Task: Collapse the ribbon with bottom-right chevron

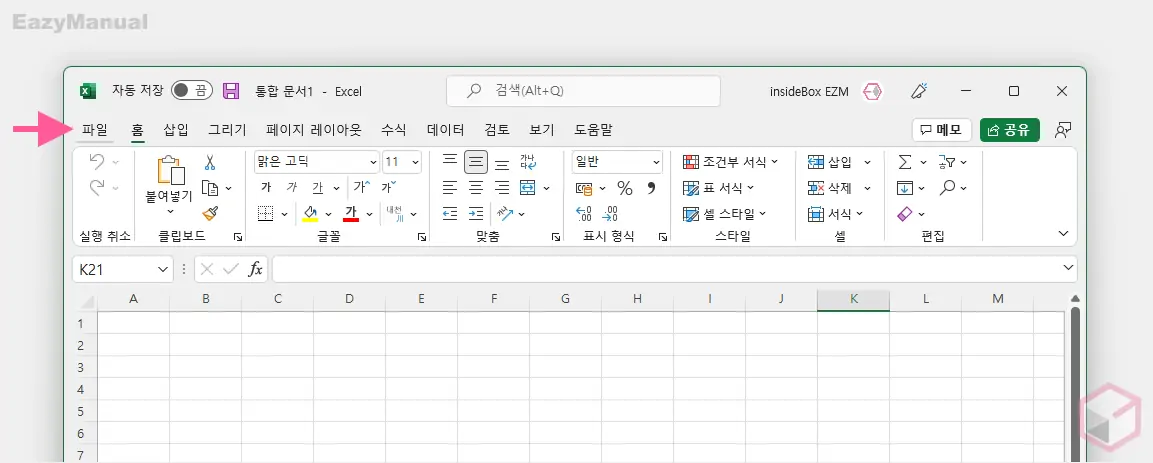Action: [1063, 233]
